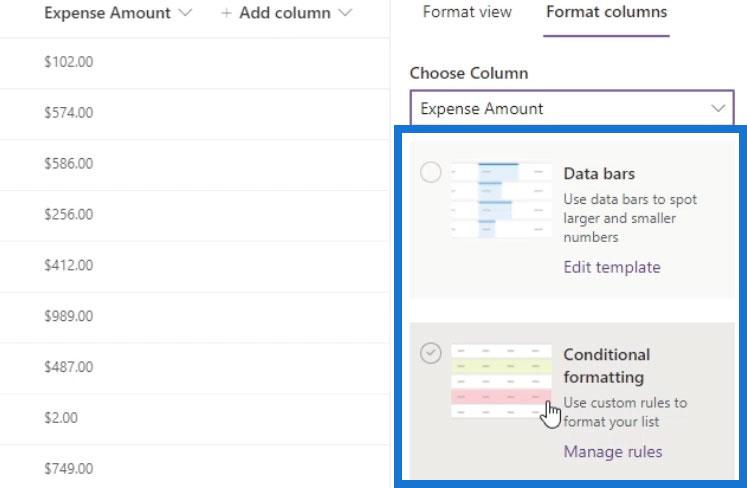Select the $102.00 expense cell
The width and height of the screenshot is (747, 488).
point(69,62)
